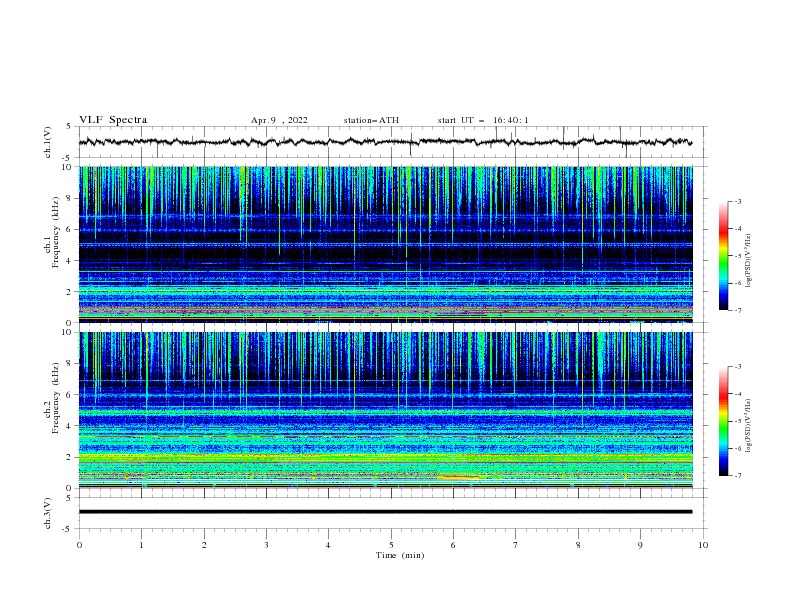Click the "1" tick on time axis
The image size is (792, 612).
pos(141,545)
